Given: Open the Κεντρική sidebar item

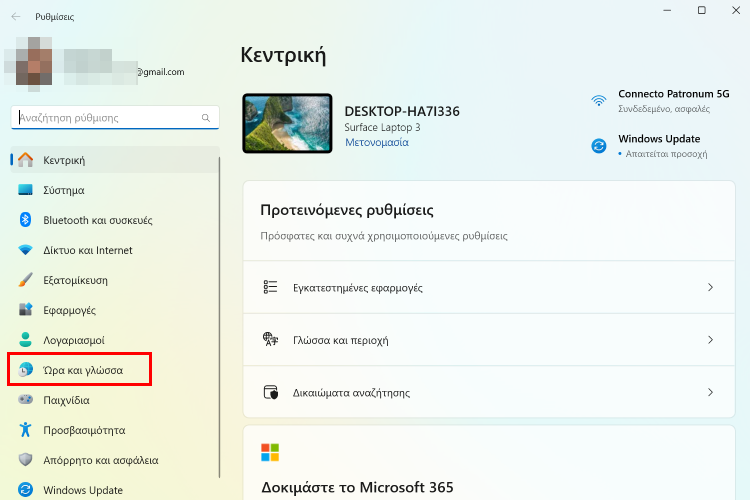Looking at the screenshot, I should click(x=115, y=160).
